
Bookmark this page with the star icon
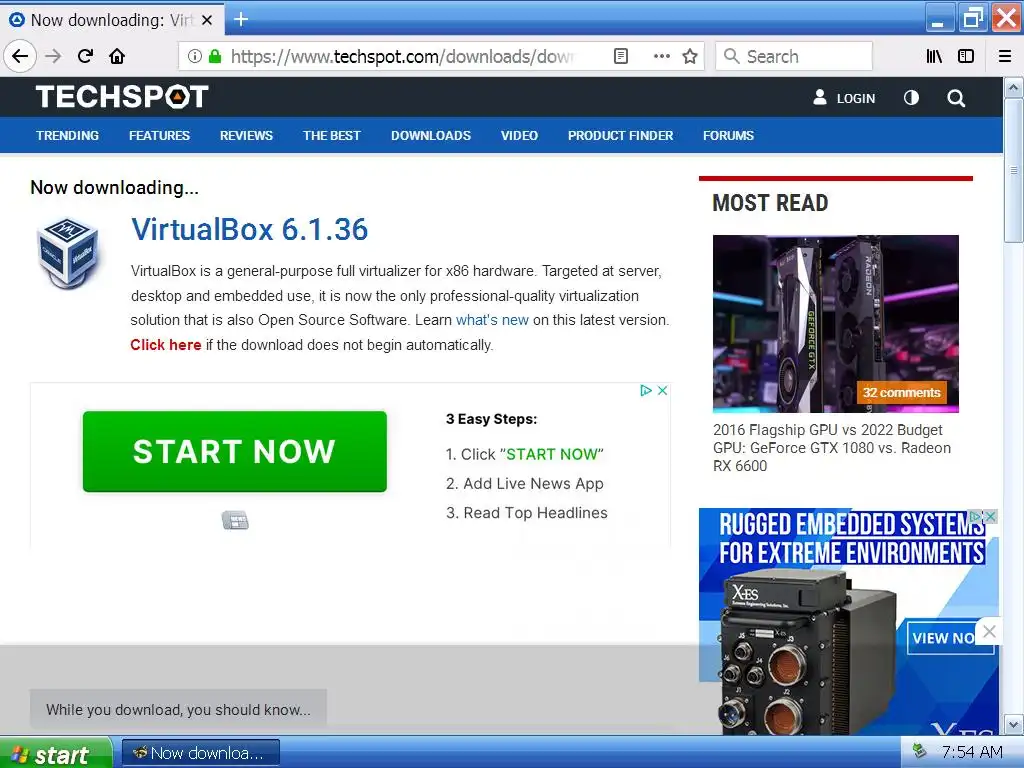[x=690, y=56]
